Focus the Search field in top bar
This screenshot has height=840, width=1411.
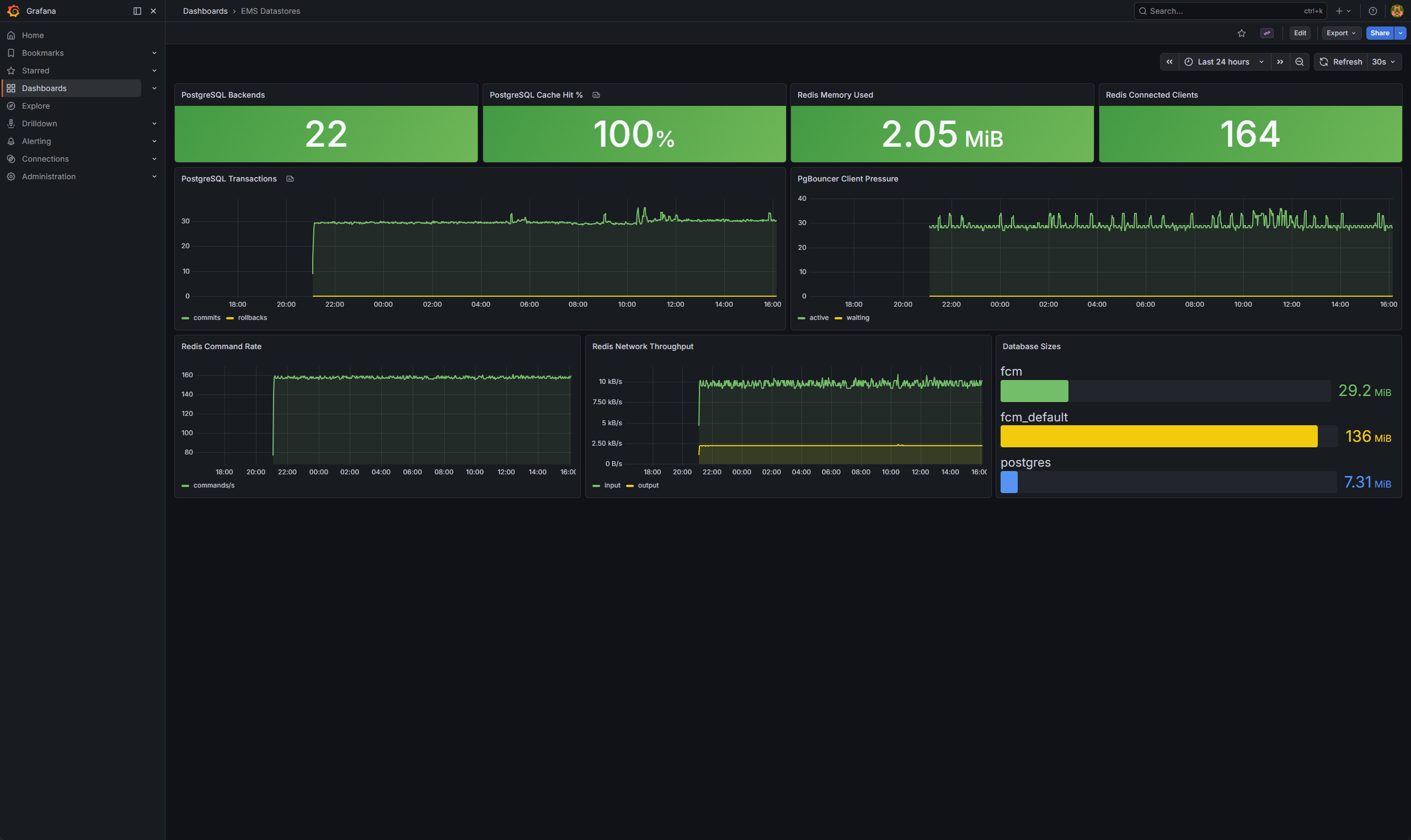(x=1230, y=10)
